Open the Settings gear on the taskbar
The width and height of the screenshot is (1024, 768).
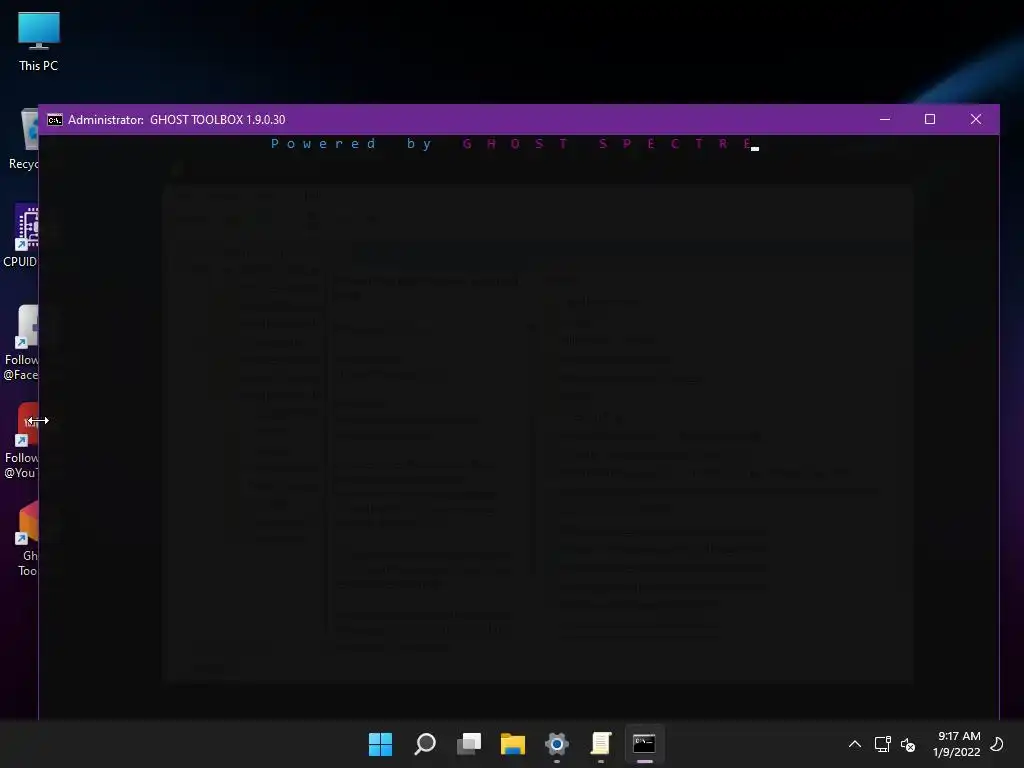click(556, 744)
